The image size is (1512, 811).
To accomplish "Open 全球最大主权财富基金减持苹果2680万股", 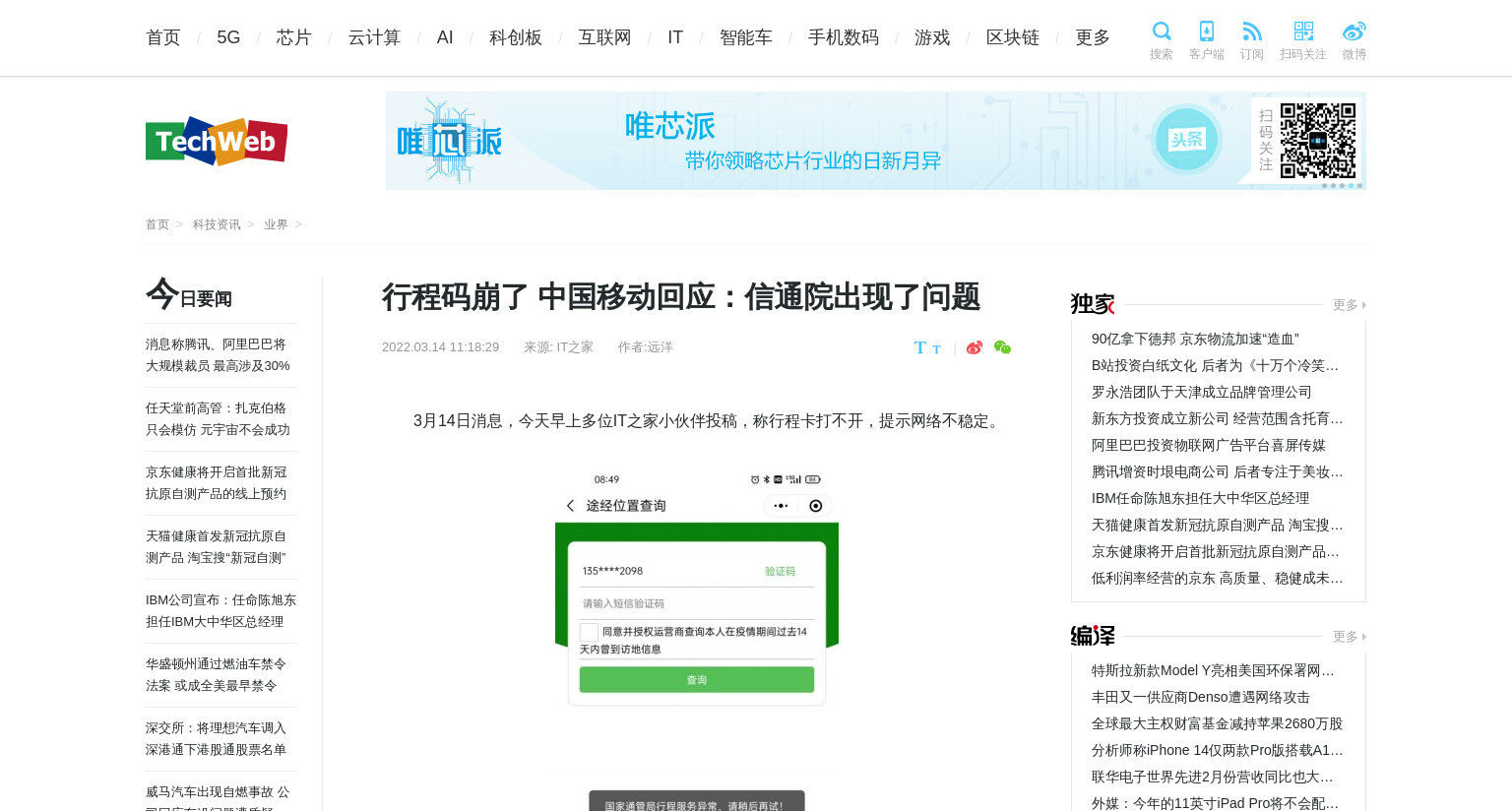I will (x=1217, y=723).
